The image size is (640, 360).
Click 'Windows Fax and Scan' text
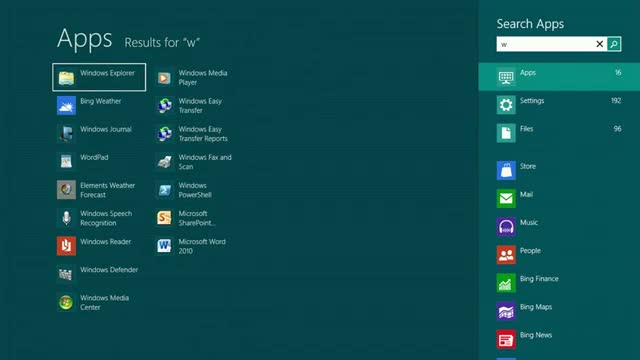coord(205,162)
